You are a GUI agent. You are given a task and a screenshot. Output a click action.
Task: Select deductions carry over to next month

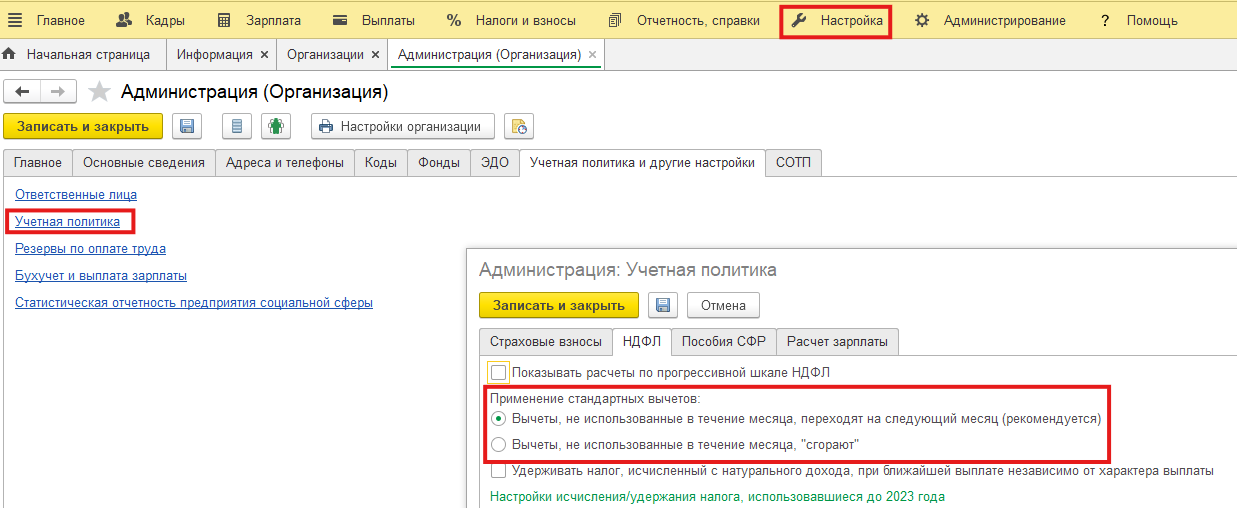498,418
